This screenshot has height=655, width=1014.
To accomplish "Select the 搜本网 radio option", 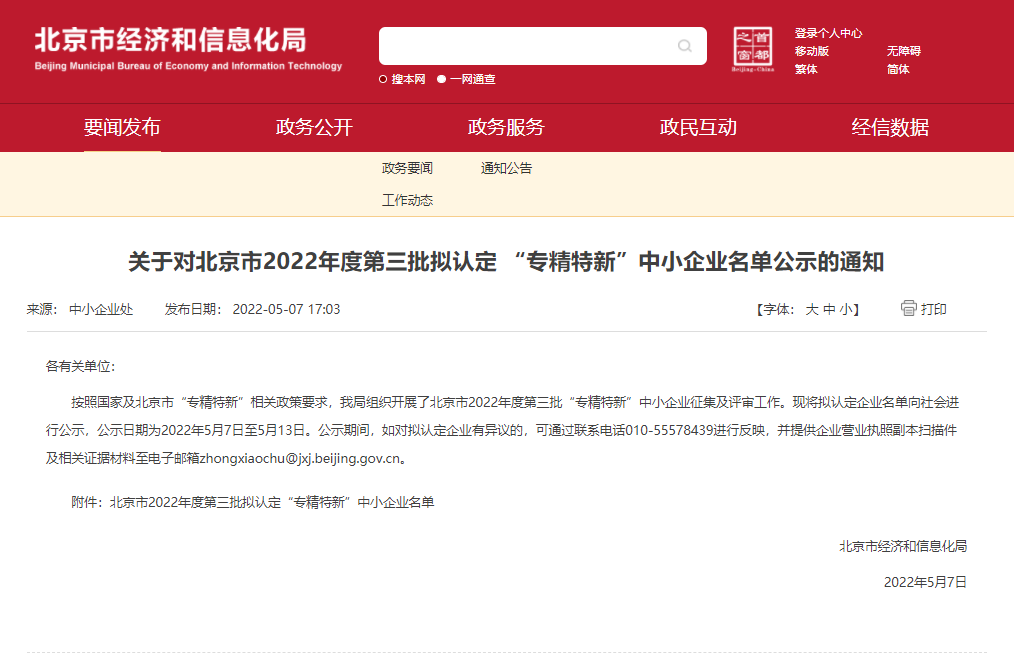I will [383, 80].
